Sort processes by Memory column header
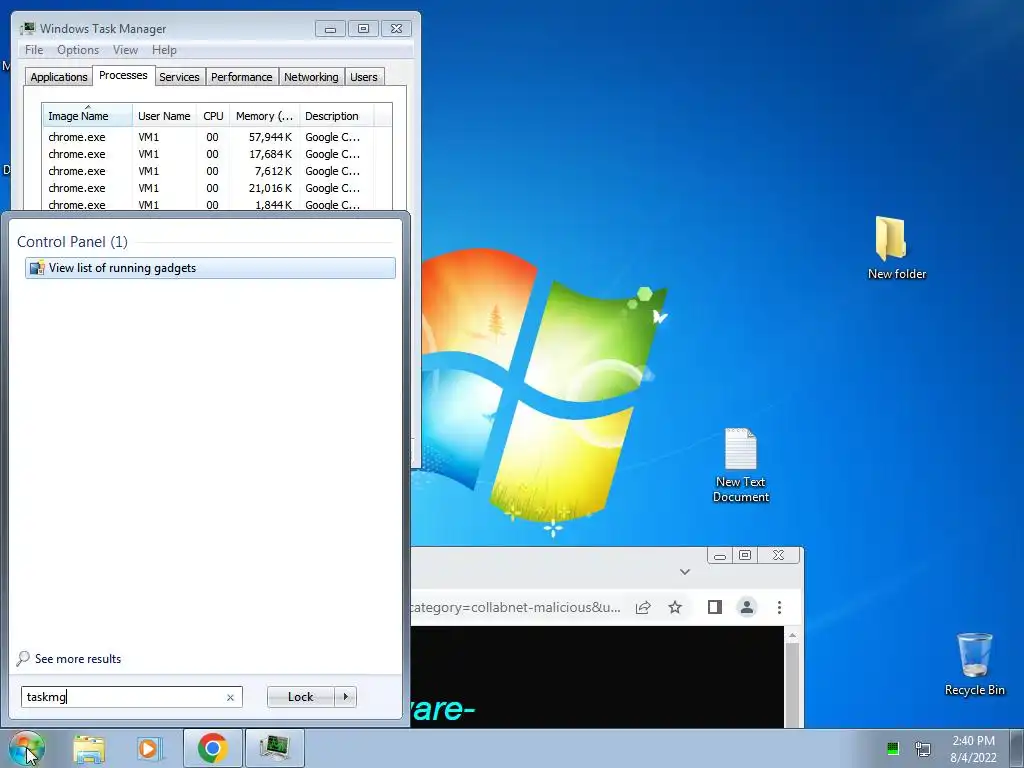Viewport: 1024px width, 768px height. pos(264,116)
